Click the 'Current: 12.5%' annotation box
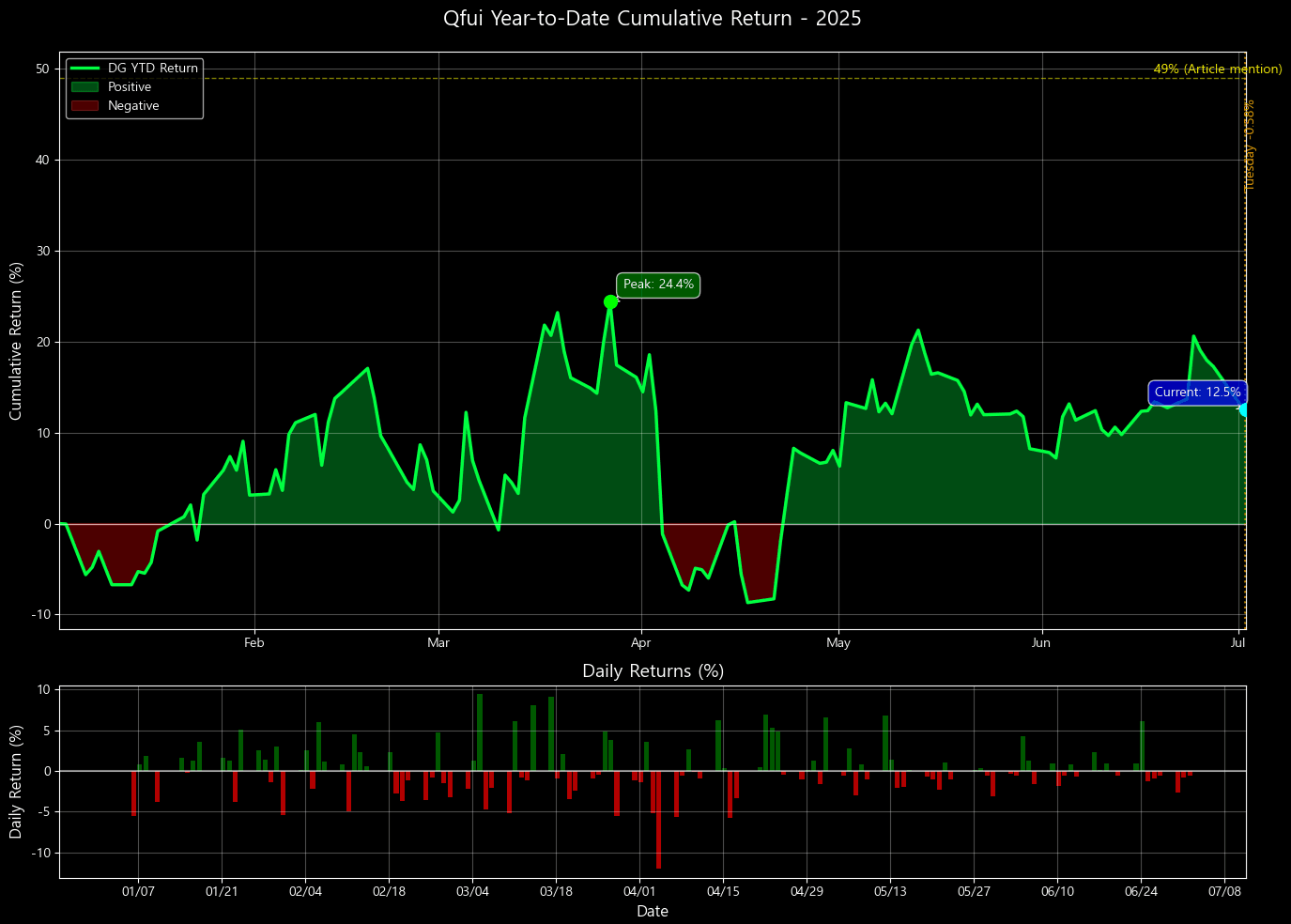The image size is (1291, 924). 1197,393
